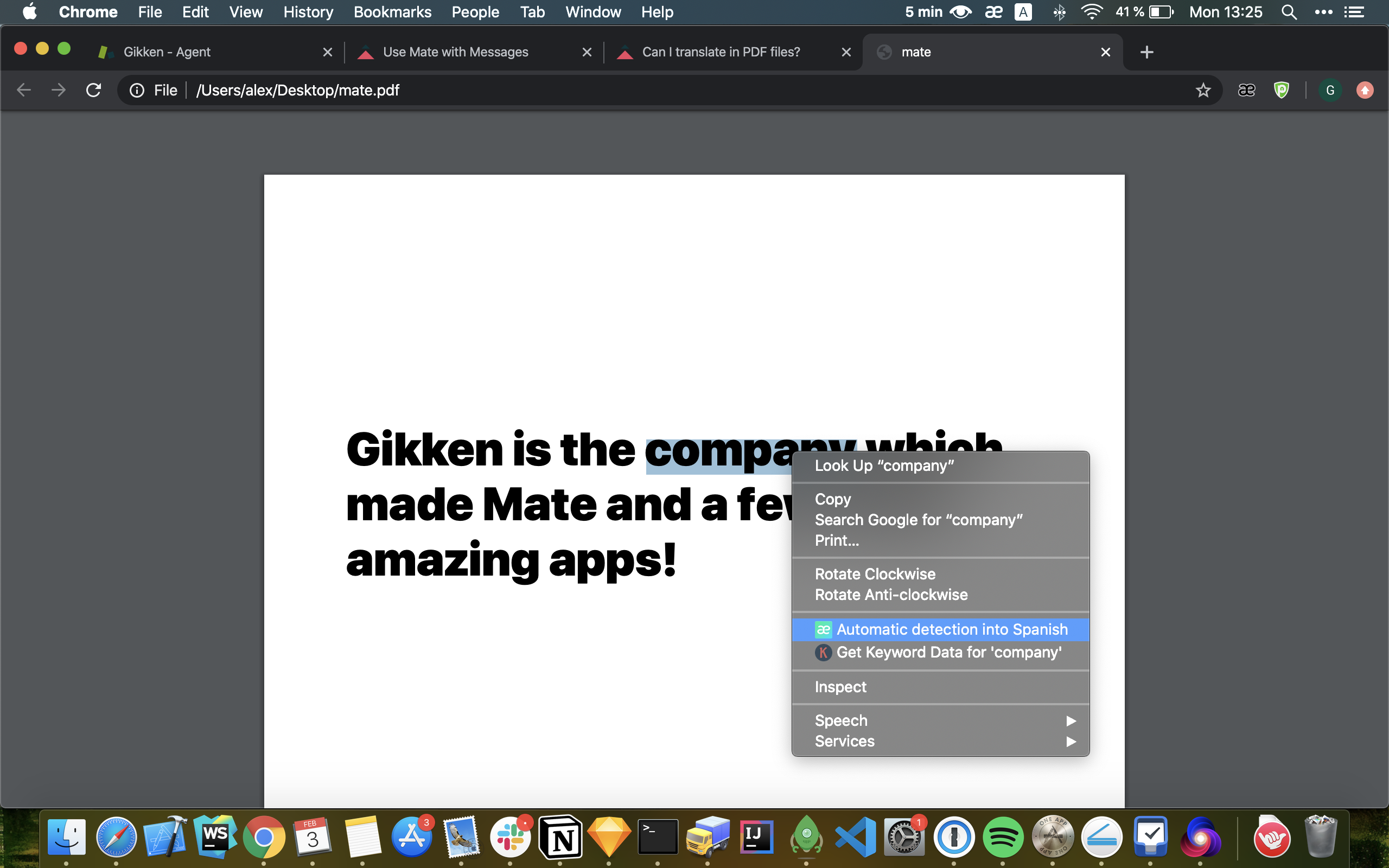Open App Store from the Dock
The image size is (1389, 868).
[x=411, y=837]
